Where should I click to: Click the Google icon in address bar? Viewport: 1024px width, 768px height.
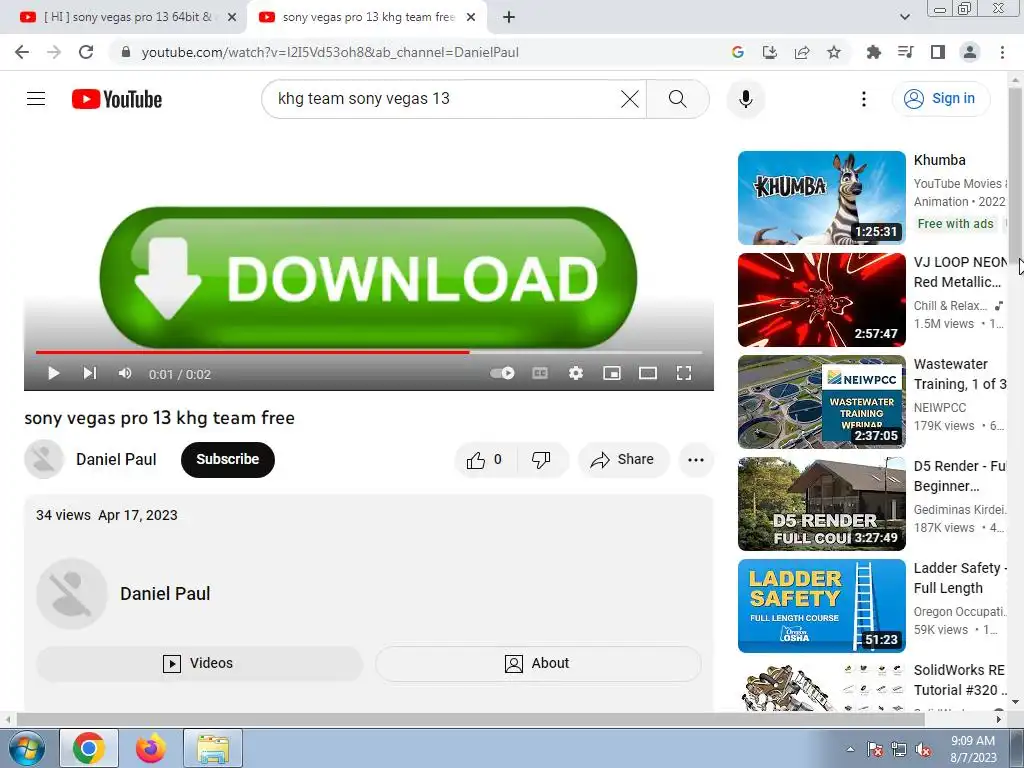point(737,52)
